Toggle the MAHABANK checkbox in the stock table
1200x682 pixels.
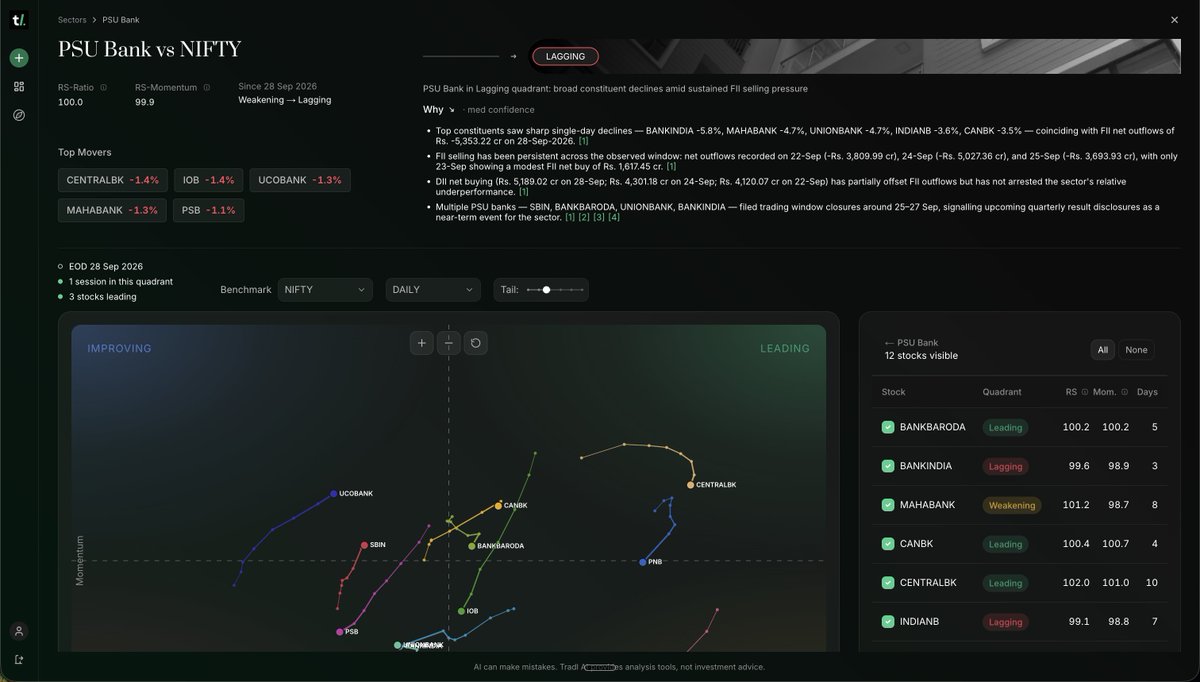coord(888,505)
